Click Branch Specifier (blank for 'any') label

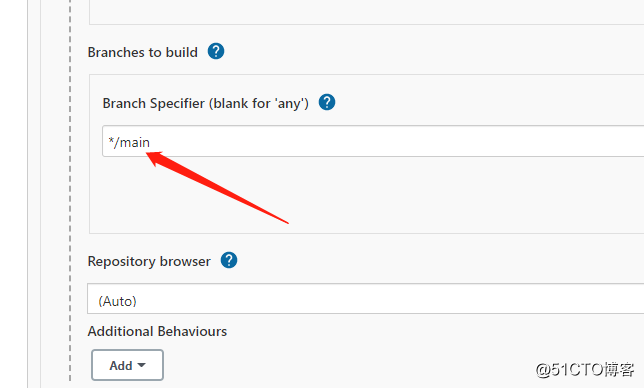205,103
